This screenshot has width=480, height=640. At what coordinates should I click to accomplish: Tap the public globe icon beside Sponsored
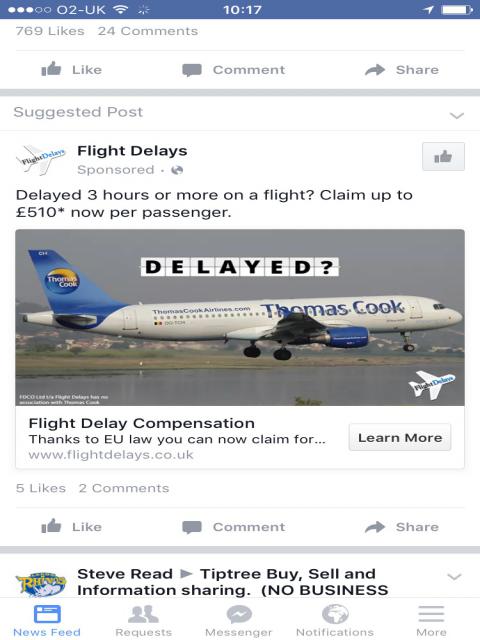coord(177,170)
